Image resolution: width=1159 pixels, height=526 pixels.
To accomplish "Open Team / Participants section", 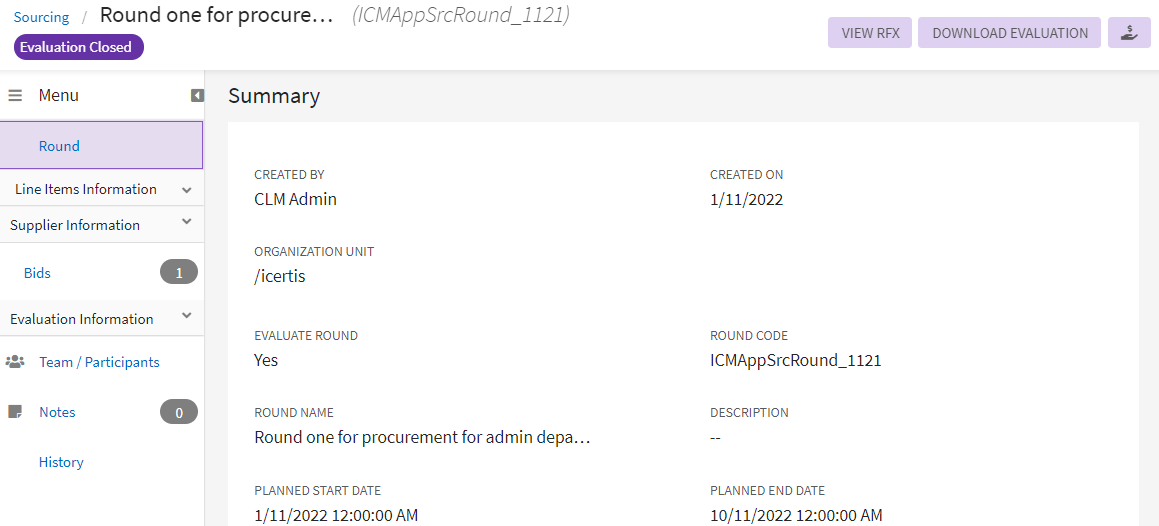I will click(x=99, y=362).
